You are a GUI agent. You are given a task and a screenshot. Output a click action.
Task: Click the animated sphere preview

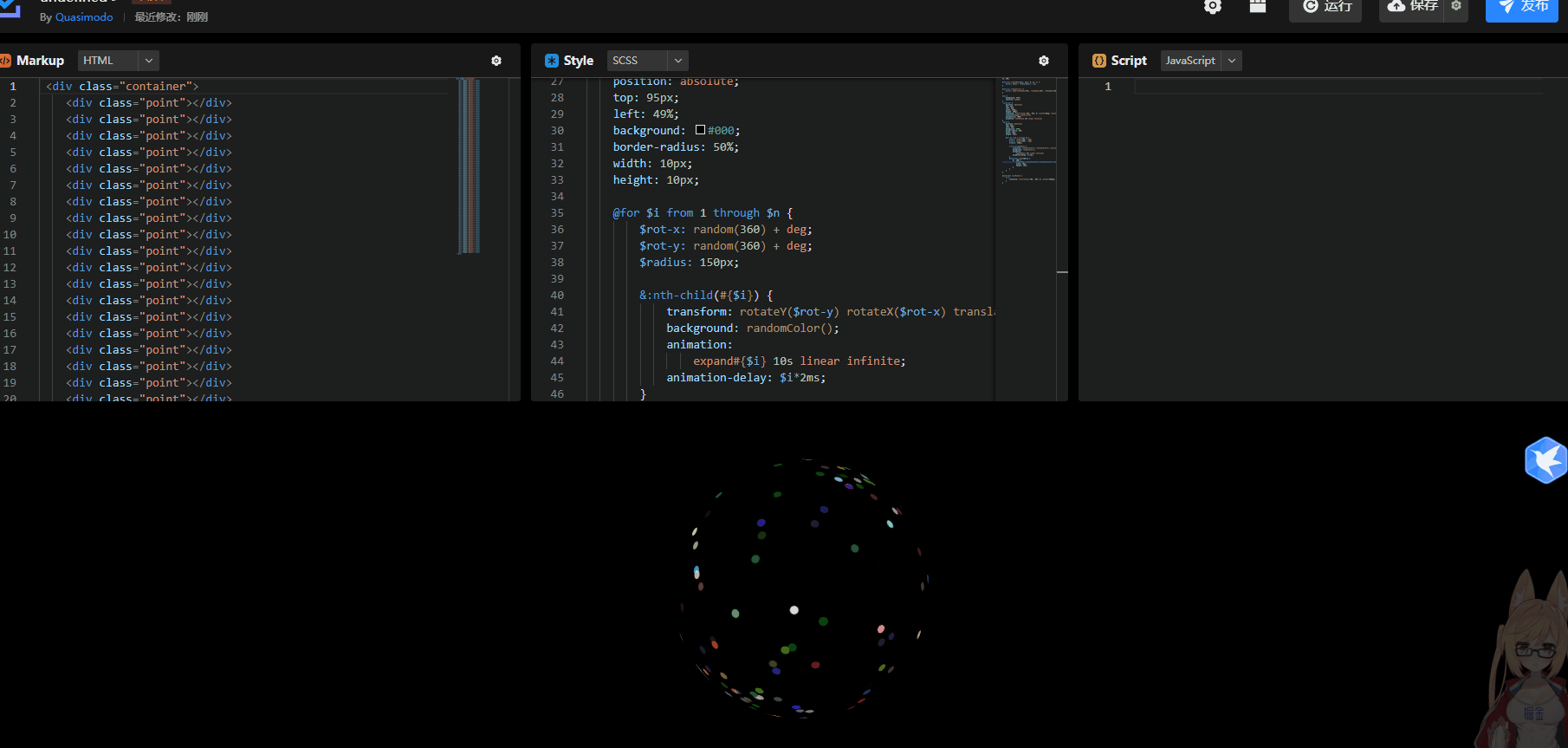coord(803,588)
